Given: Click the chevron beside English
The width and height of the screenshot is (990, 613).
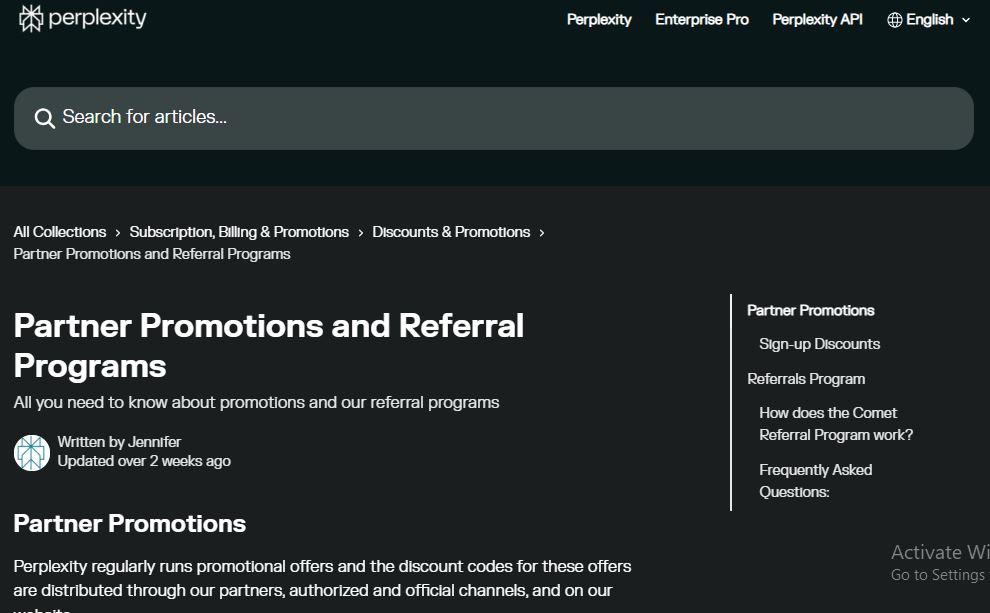Looking at the screenshot, I should 966,20.
